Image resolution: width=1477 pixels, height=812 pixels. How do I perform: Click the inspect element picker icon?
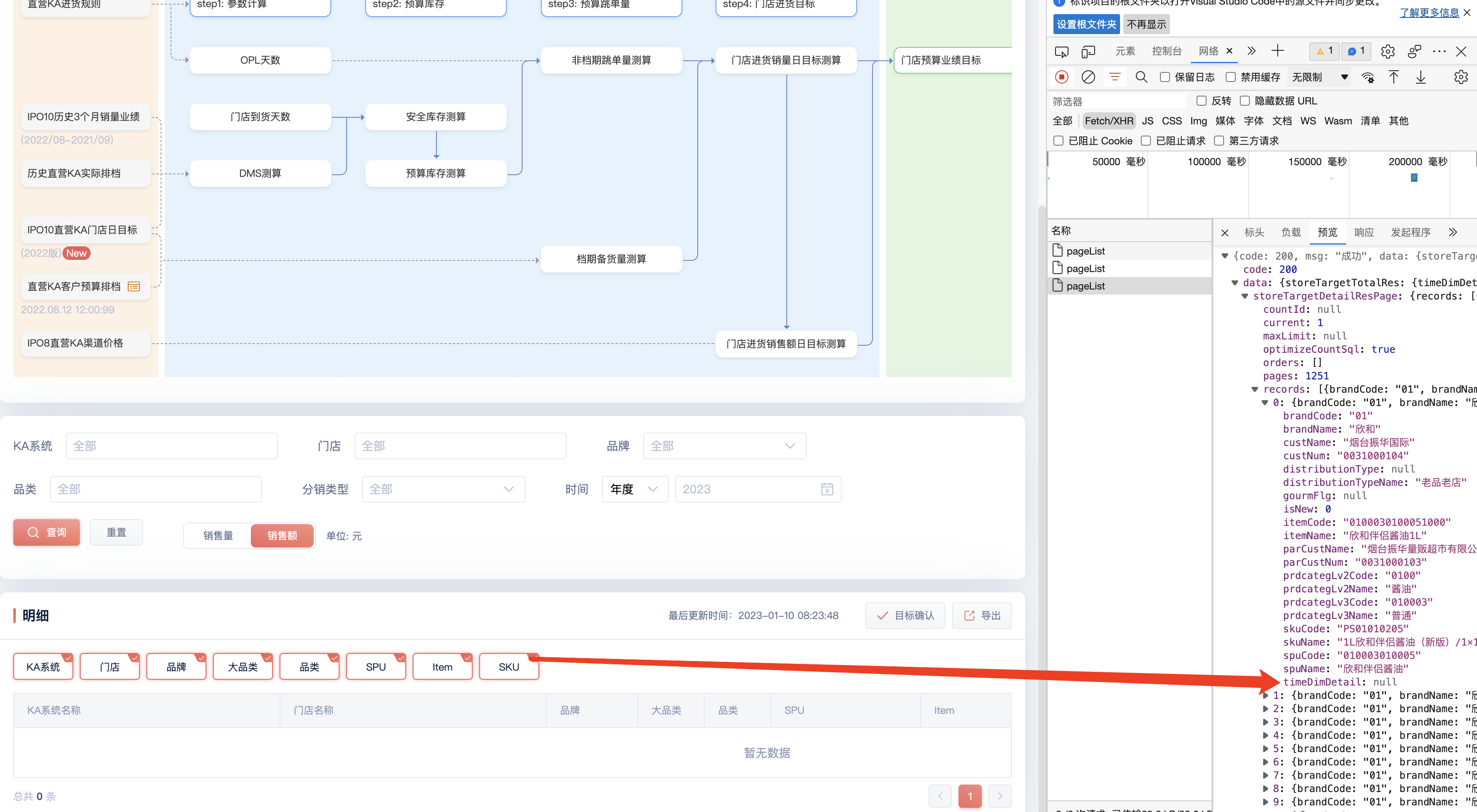(x=1061, y=52)
